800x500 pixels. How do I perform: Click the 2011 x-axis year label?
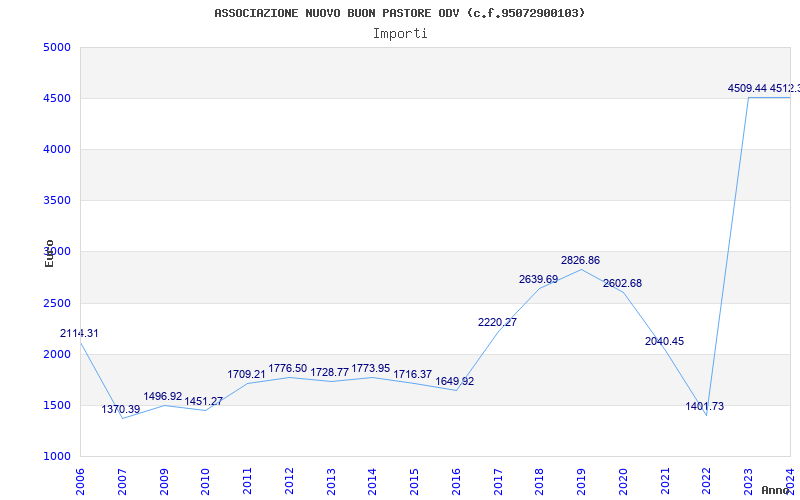click(x=247, y=481)
